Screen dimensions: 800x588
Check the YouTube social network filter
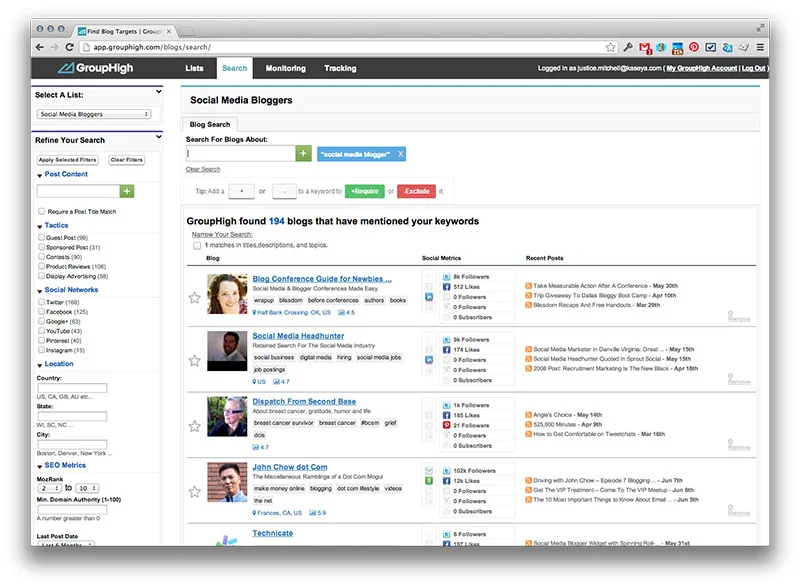click(x=41, y=331)
